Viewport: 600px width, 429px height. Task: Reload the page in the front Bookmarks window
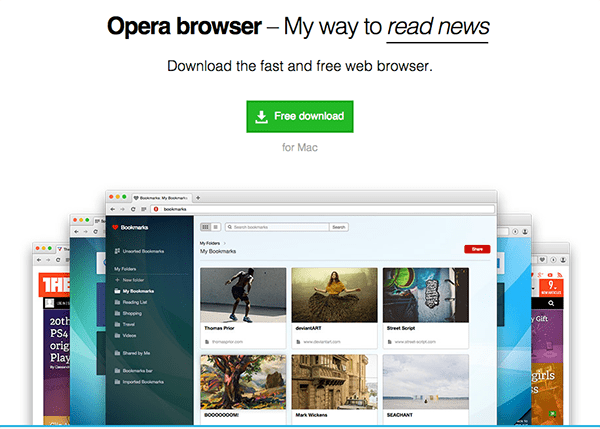pos(133,209)
